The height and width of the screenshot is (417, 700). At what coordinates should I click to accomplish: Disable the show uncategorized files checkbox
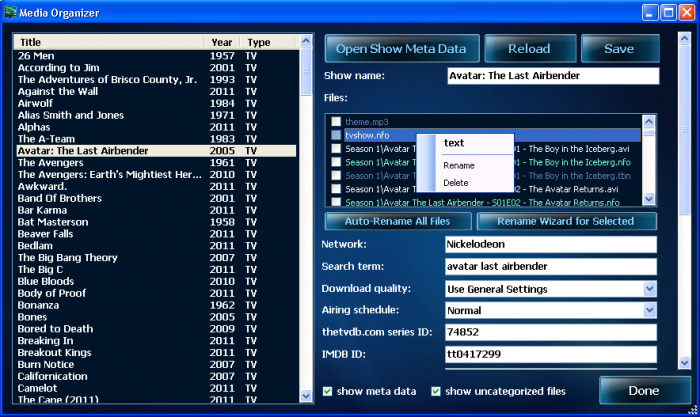click(x=436, y=392)
